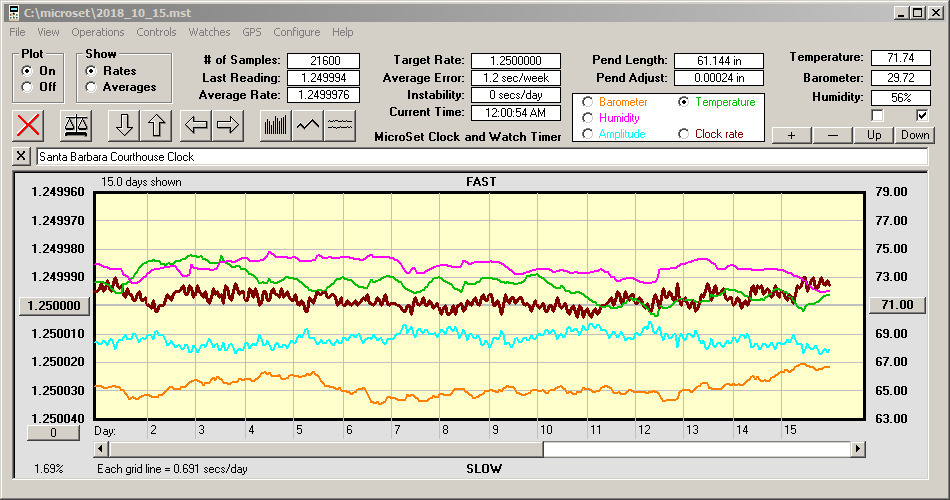
Task: Open the File menu
Action: 17,32
